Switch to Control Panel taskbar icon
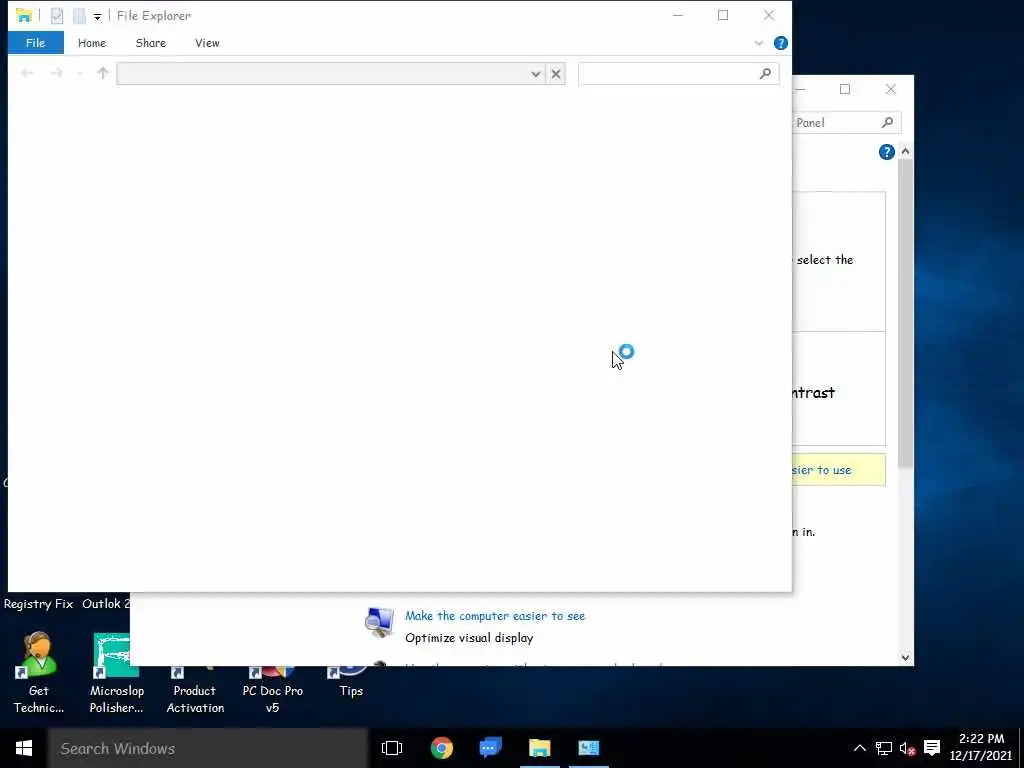This screenshot has height=768, width=1024. point(588,748)
